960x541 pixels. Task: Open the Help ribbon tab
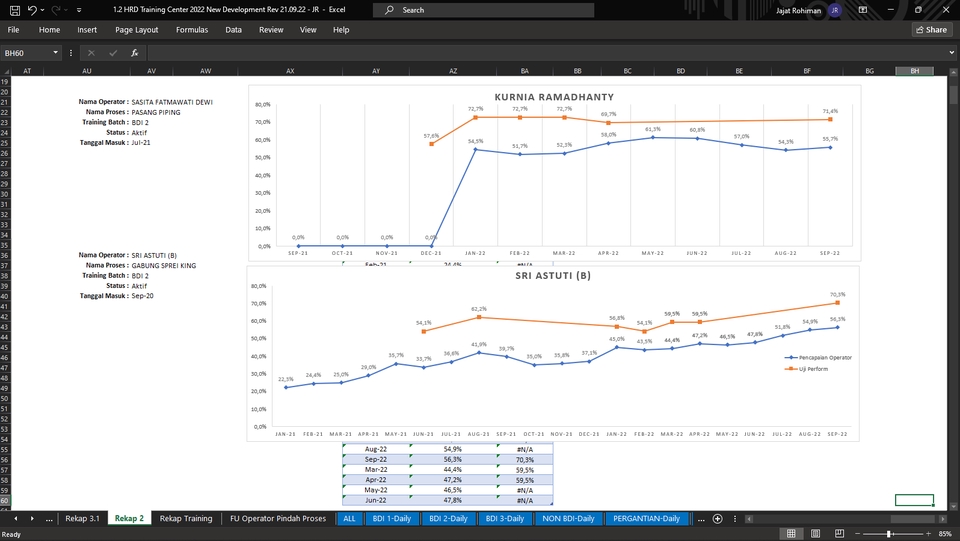[341, 29]
